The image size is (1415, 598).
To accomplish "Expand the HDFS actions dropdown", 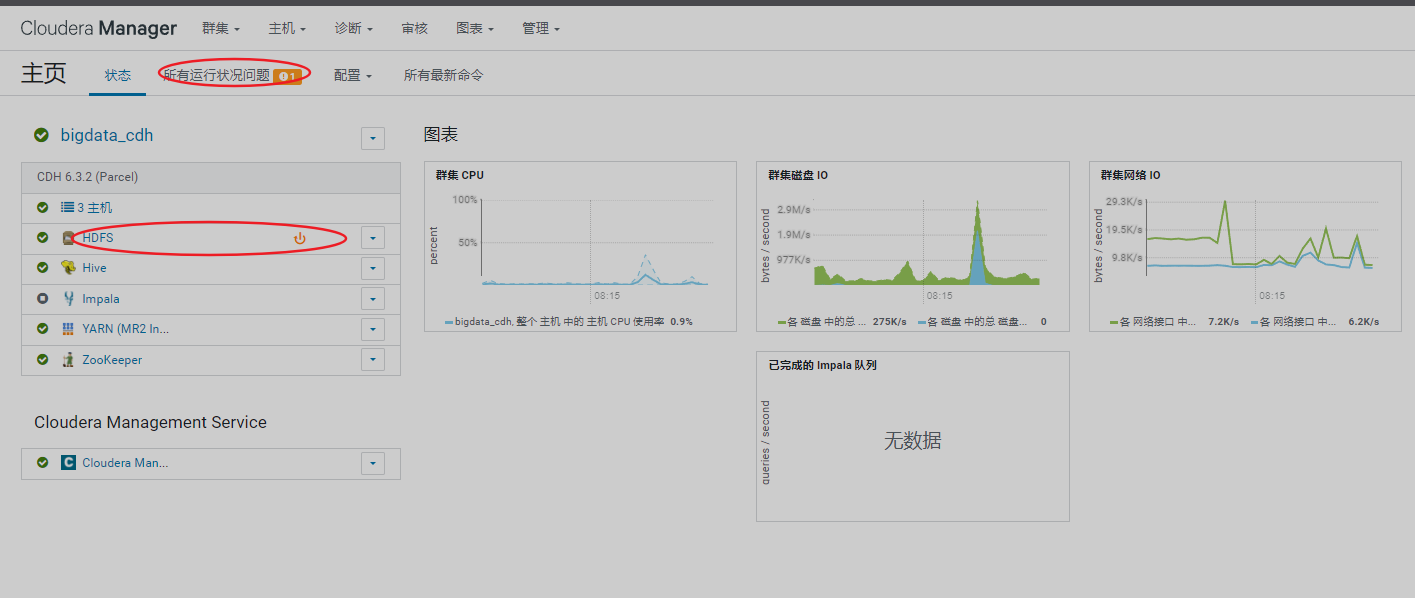I will coord(373,238).
